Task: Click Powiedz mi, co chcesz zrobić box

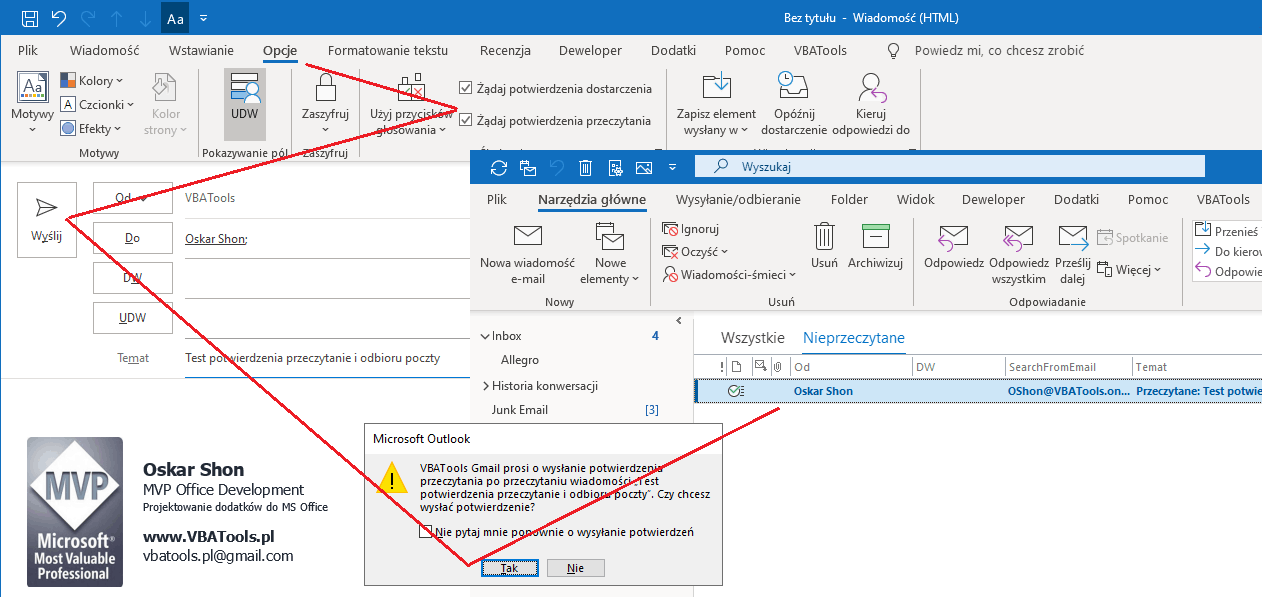Action: point(998,50)
